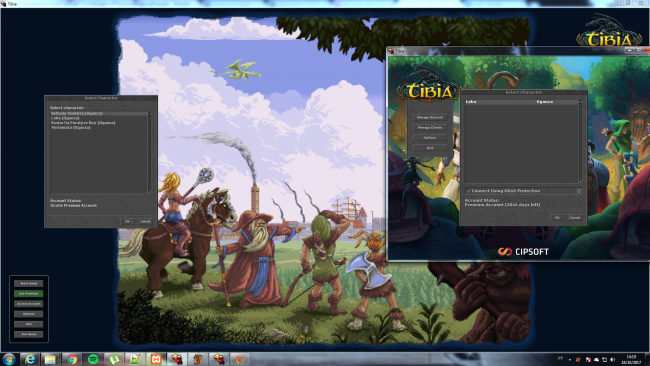The width and height of the screenshot is (650, 366).
Task: Open the Spotify taskbar icon
Action: (93, 359)
